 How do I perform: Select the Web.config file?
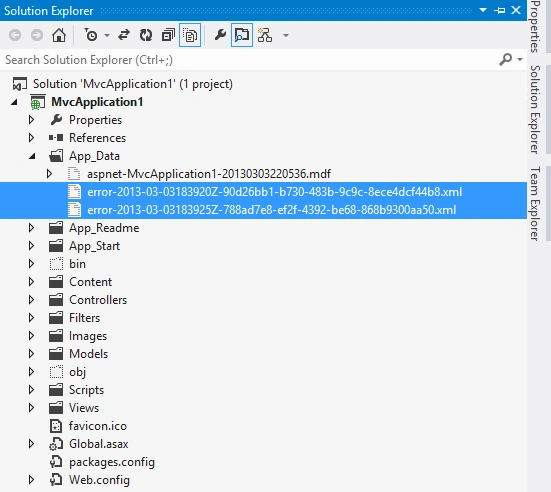[x=99, y=480]
